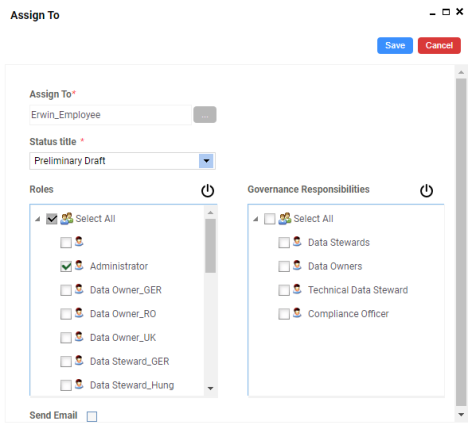Collapse the Roles Select All tree
Image resolution: width=468 pixels, height=425 pixels.
coord(38,219)
